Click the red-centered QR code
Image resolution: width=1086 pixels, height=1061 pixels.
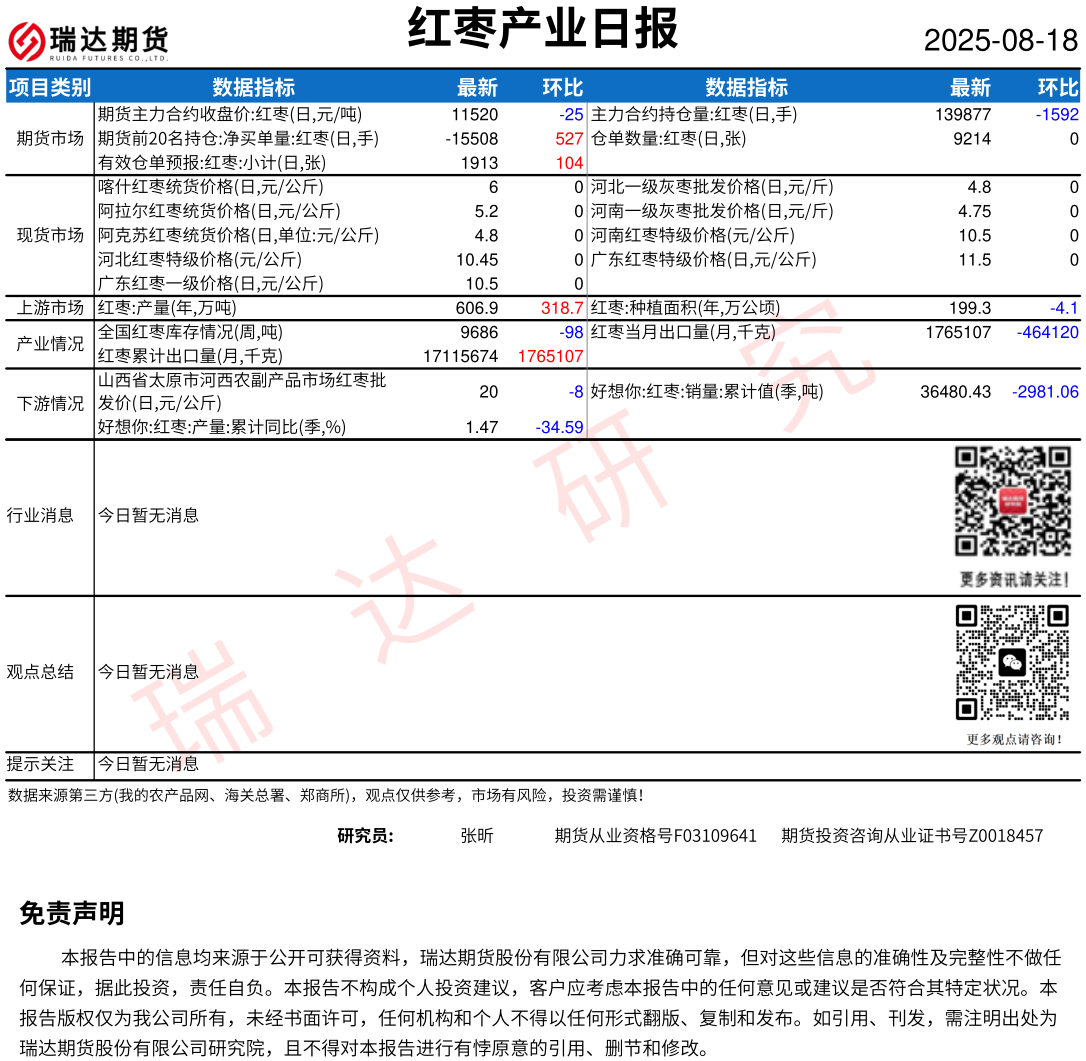click(x=1013, y=501)
